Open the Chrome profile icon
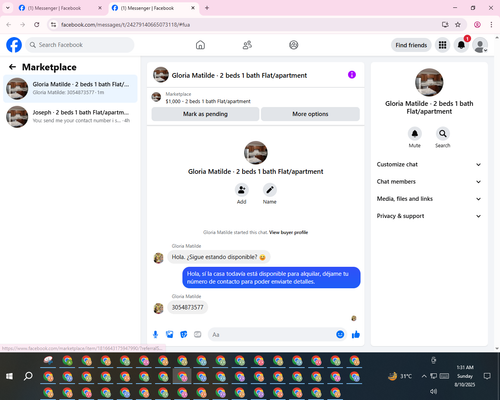The width and height of the screenshot is (500, 400). point(477,25)
